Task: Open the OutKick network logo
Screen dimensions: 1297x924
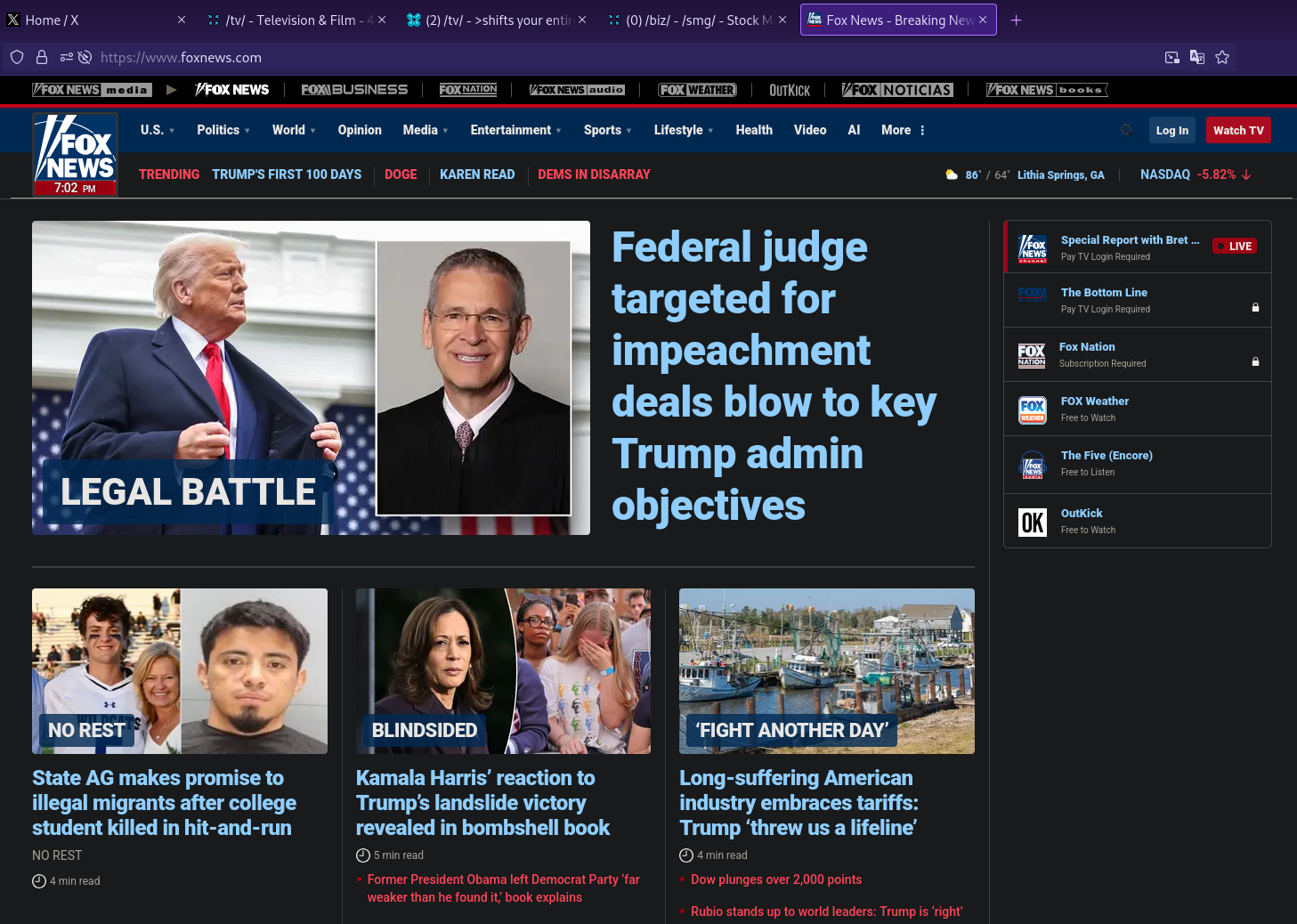Action: point(790,90)
